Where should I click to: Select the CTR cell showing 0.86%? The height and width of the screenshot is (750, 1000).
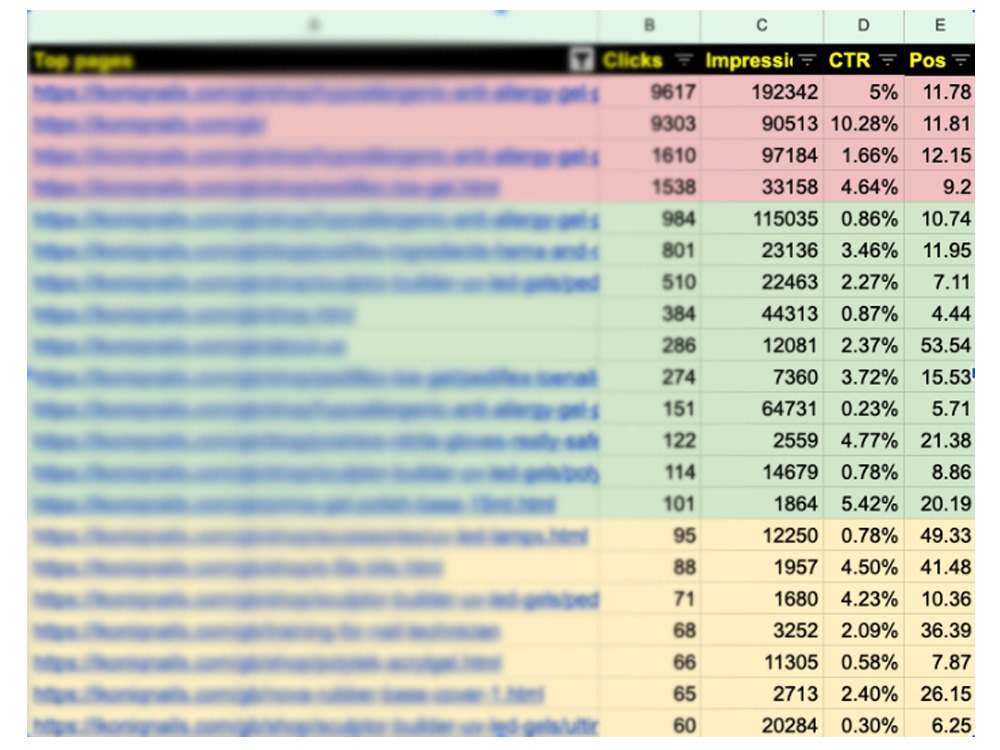(x=864, y=219)
